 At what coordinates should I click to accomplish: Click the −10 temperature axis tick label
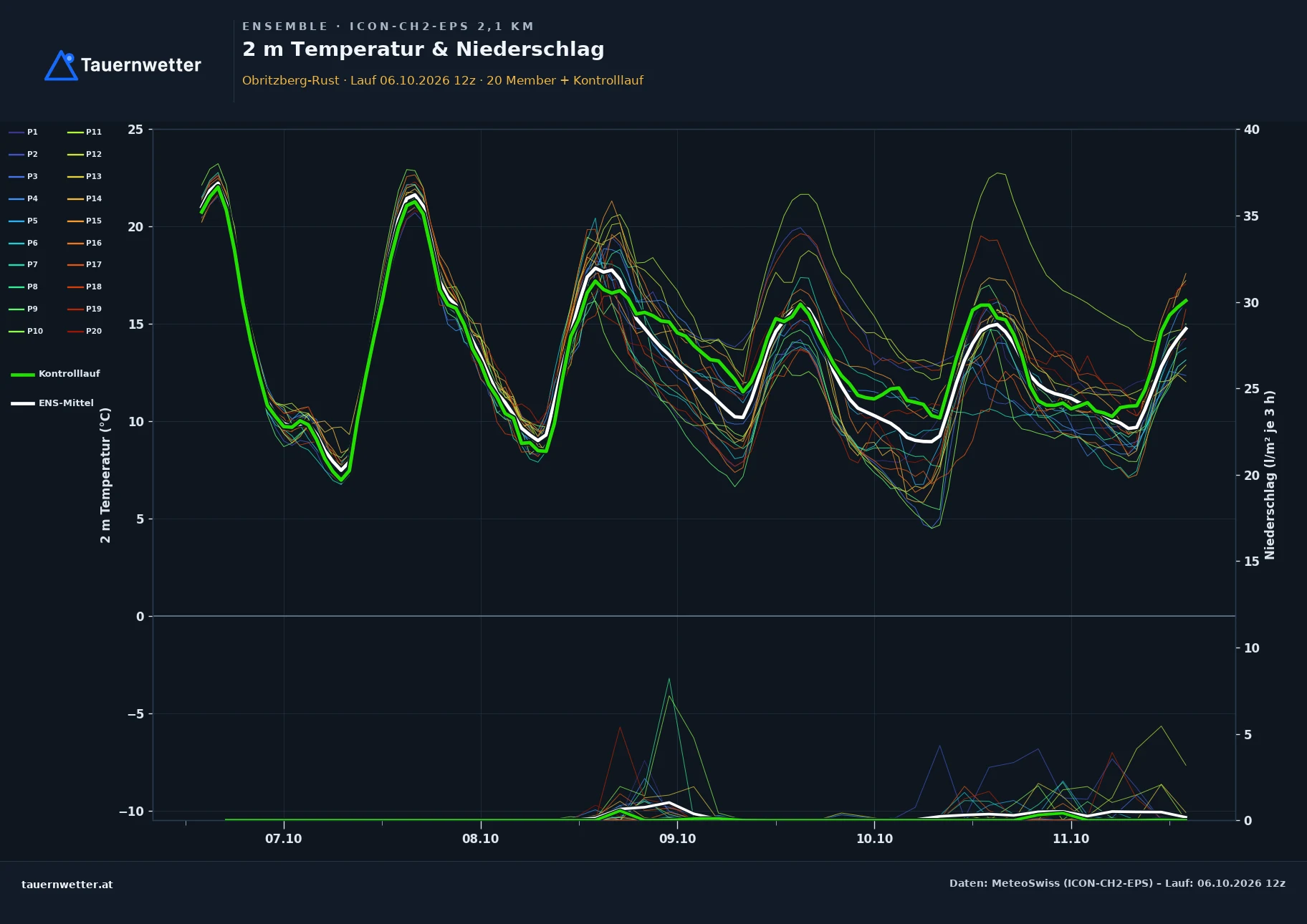click(131, 812)
